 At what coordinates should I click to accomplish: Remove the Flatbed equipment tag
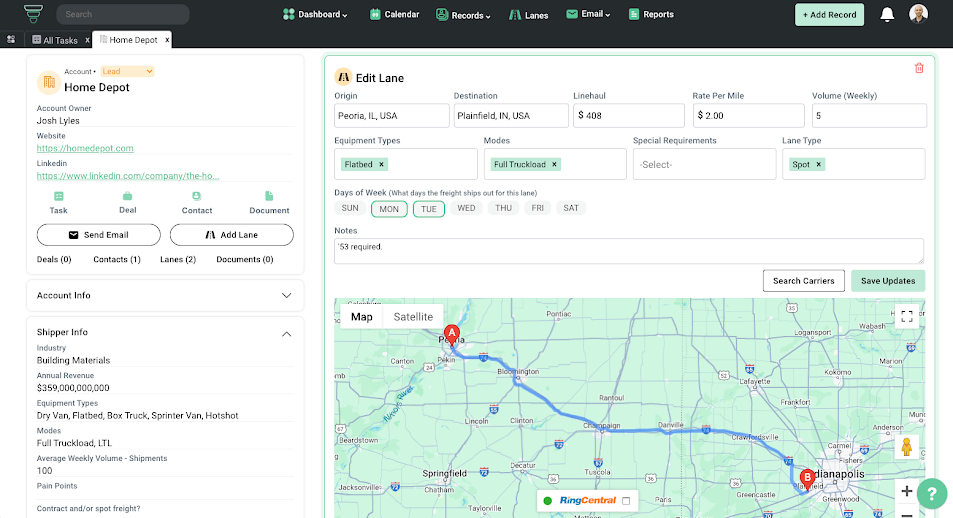(381, 164)
